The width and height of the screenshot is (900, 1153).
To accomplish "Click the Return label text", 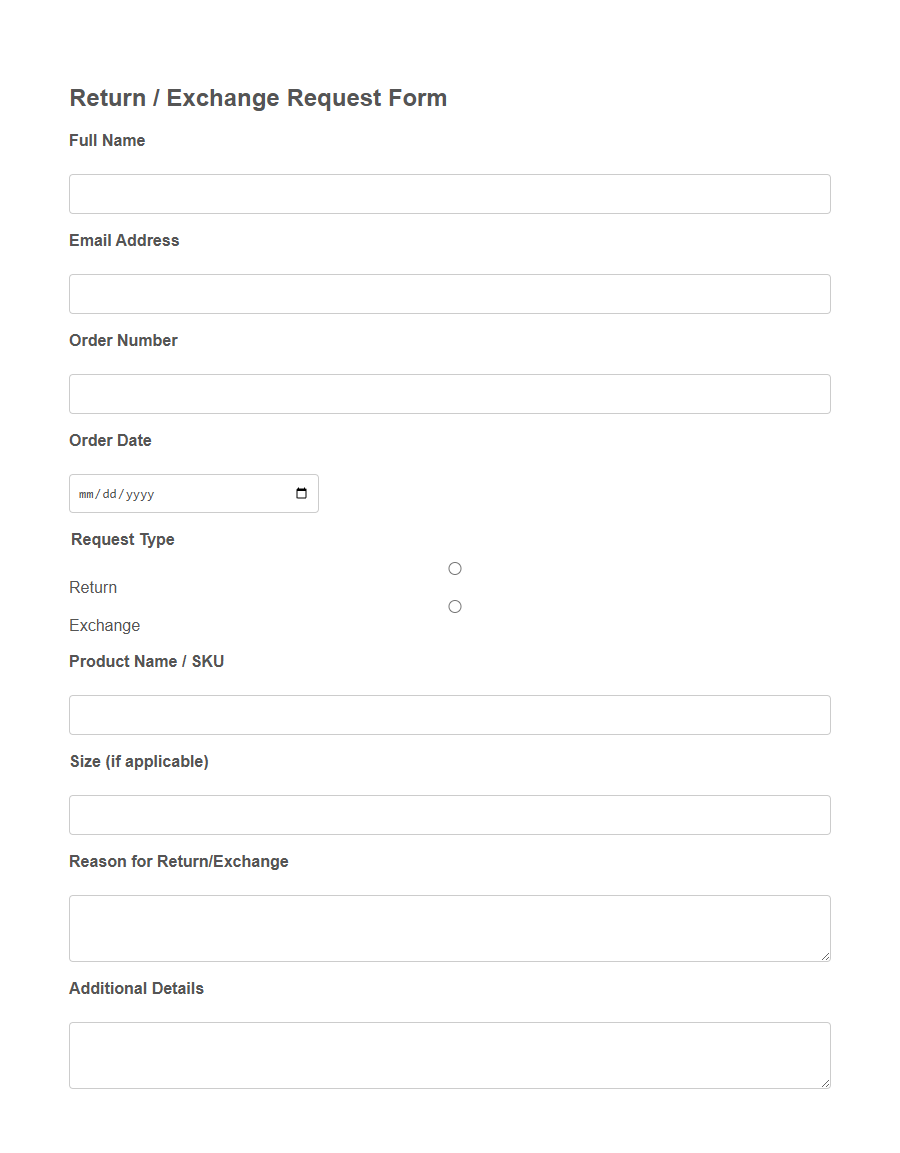I will point(93,587).
